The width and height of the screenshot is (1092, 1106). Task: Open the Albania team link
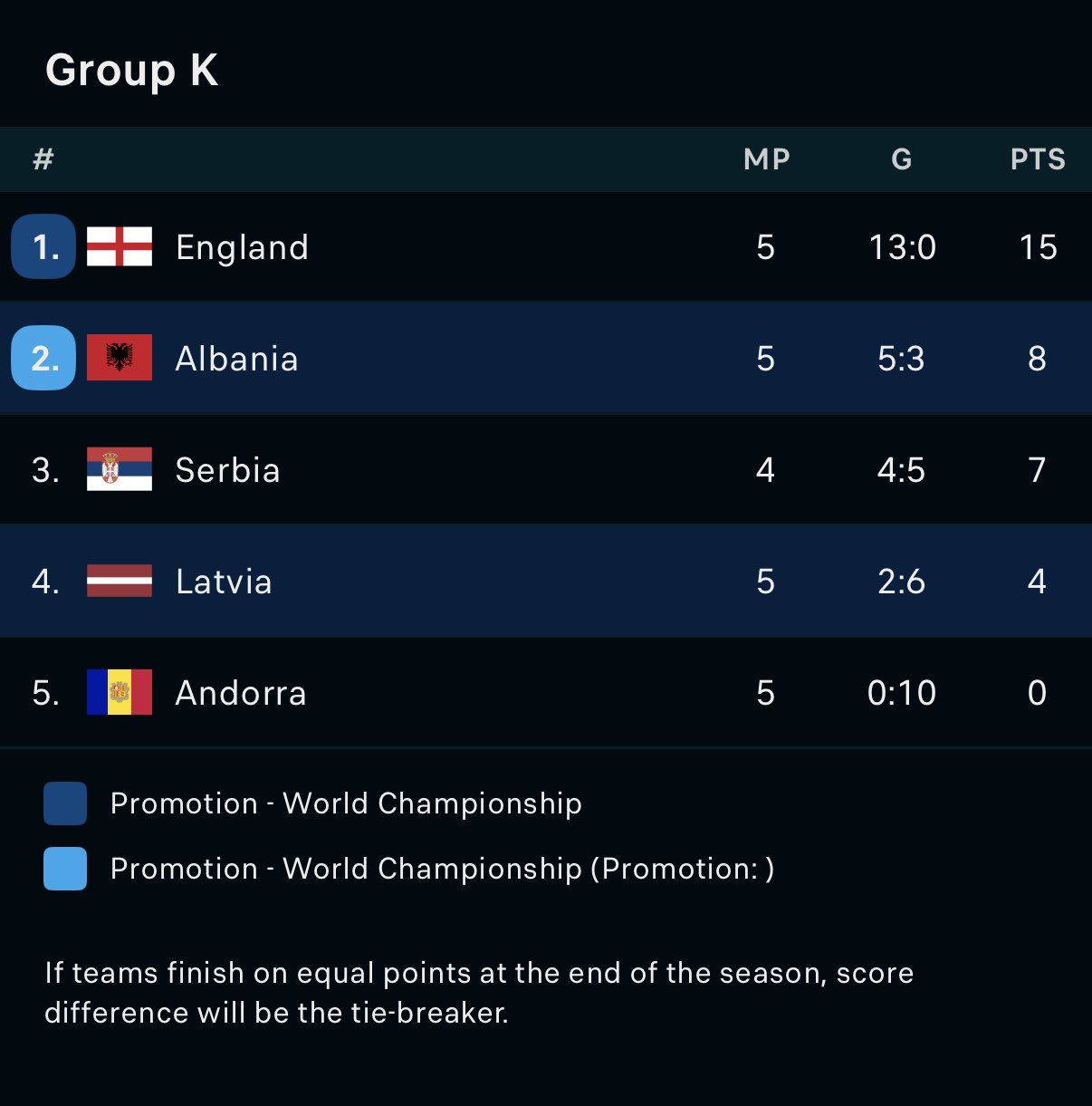click(236, 359)
